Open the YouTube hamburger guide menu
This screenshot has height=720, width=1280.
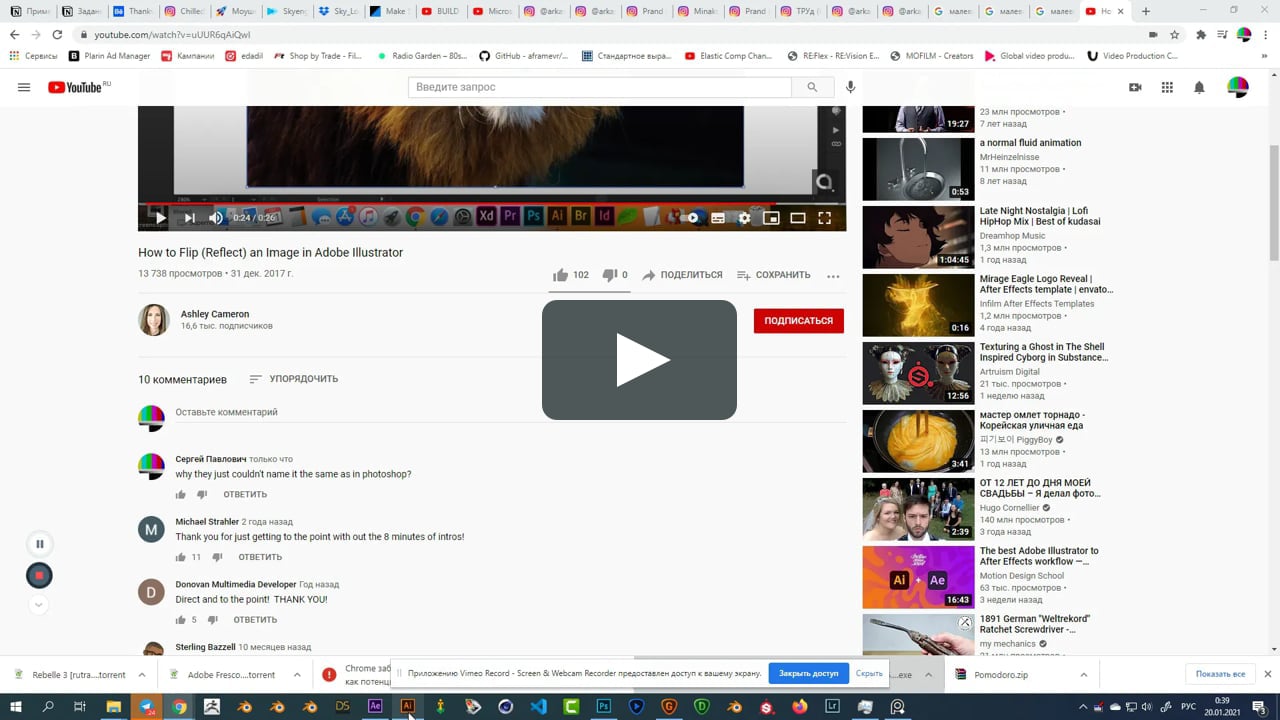pos(24,87)
